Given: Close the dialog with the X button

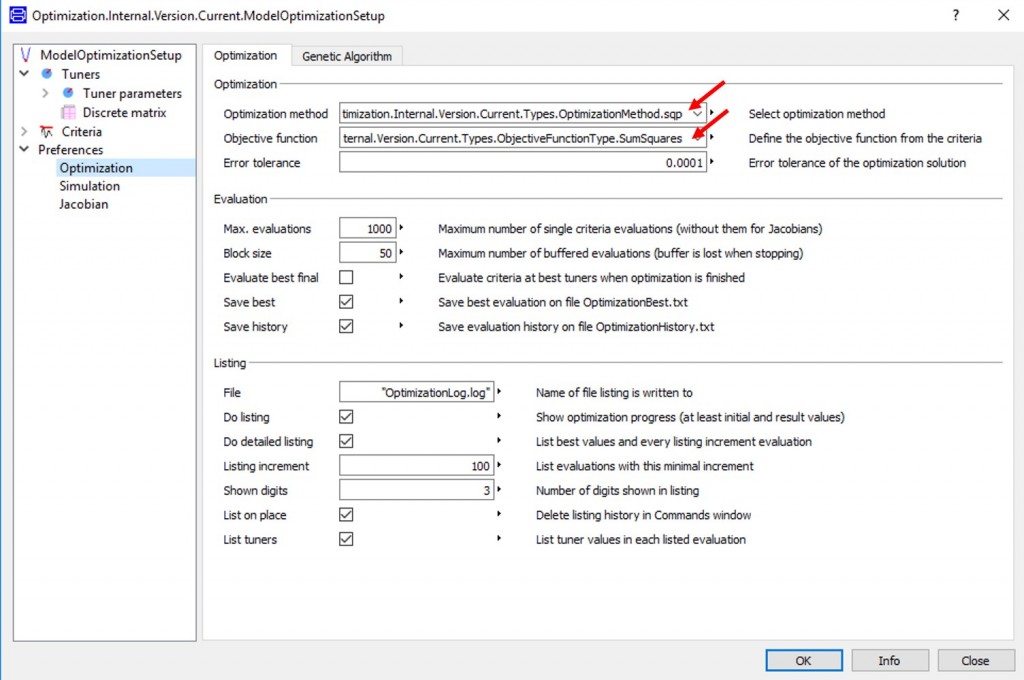Looking at the screenshot, I should pyautogui.click(x=1004, y=15).
